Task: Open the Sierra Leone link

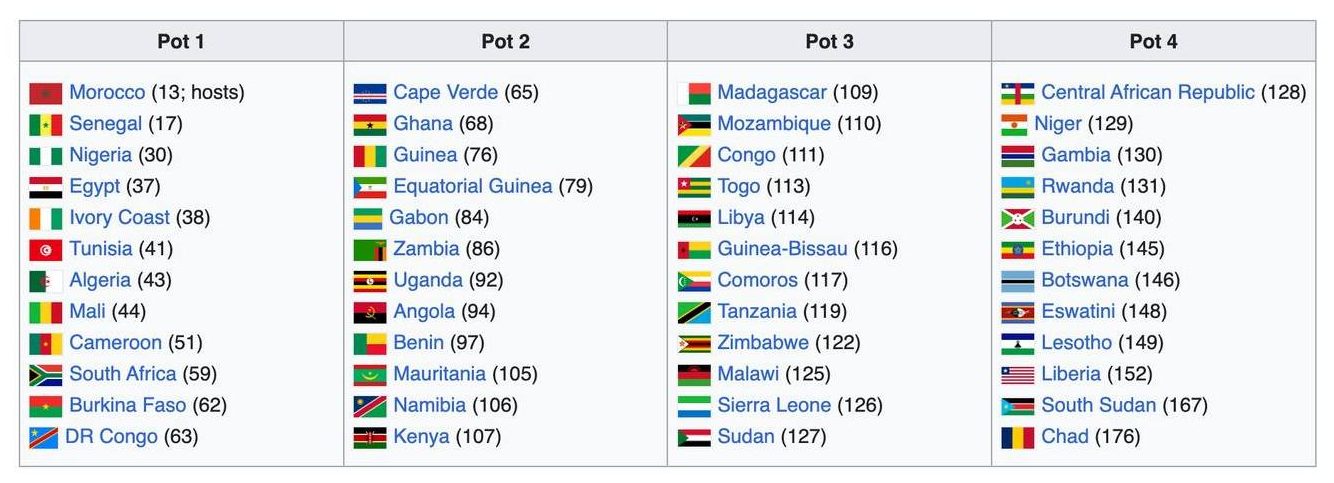Action: click(774, 405)
